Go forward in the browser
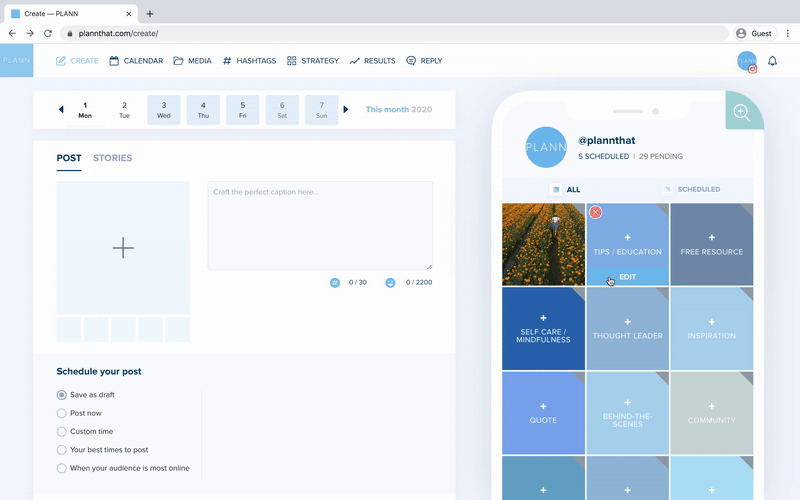This screenshot has height=500, width=800. click(30, 33)
